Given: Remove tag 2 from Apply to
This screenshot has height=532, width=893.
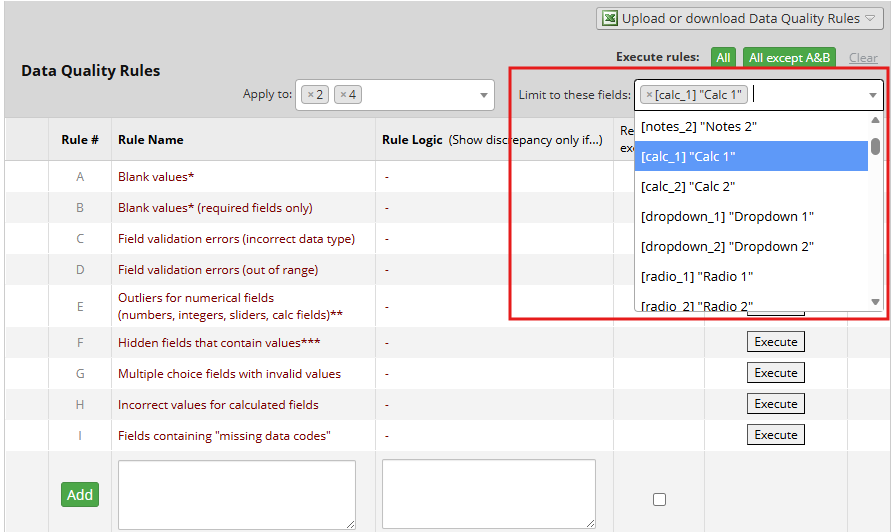Looking at the screenshot, I should (x=310, y=95).
